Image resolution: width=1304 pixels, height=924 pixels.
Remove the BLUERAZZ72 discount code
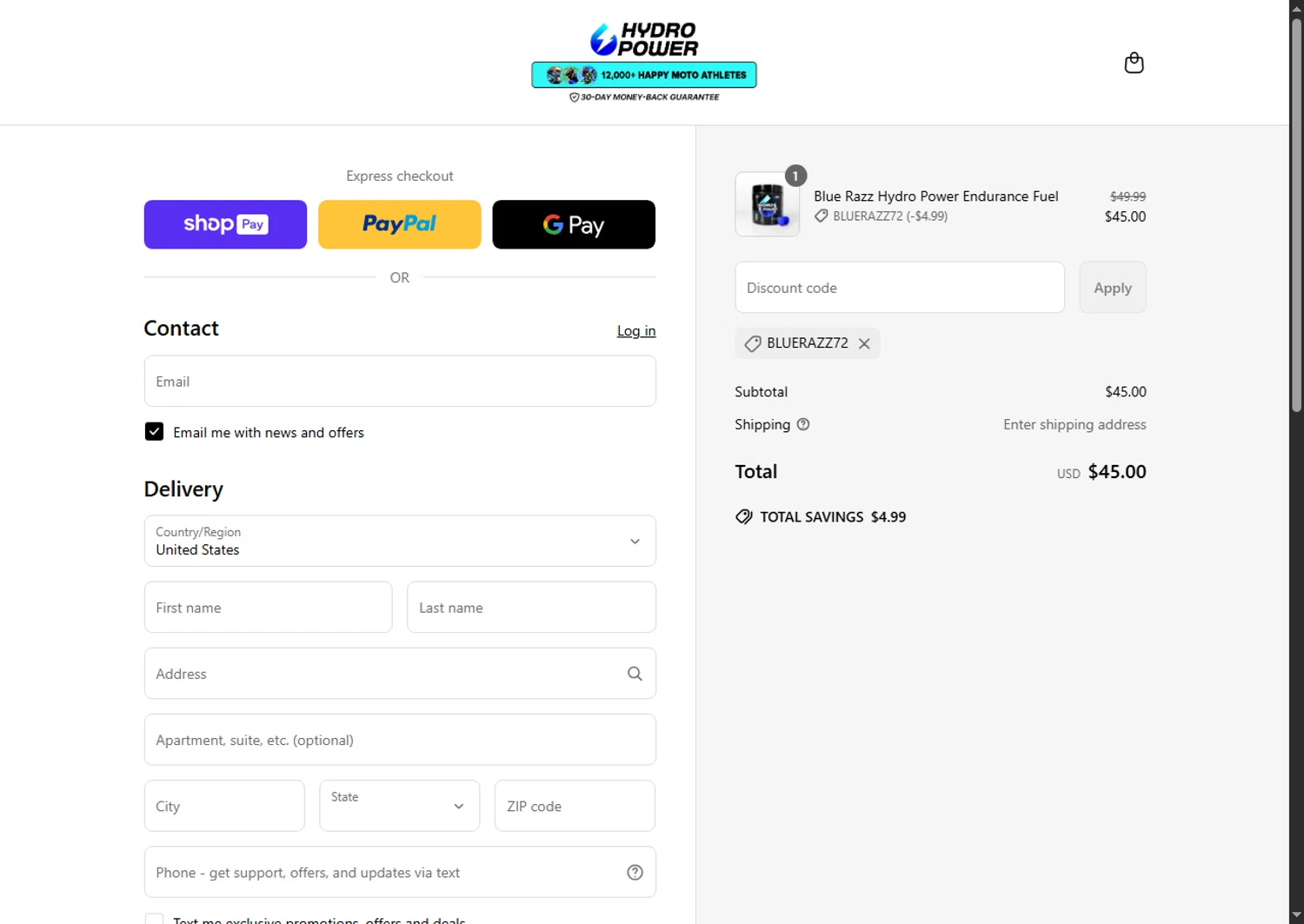coord(864,343)
